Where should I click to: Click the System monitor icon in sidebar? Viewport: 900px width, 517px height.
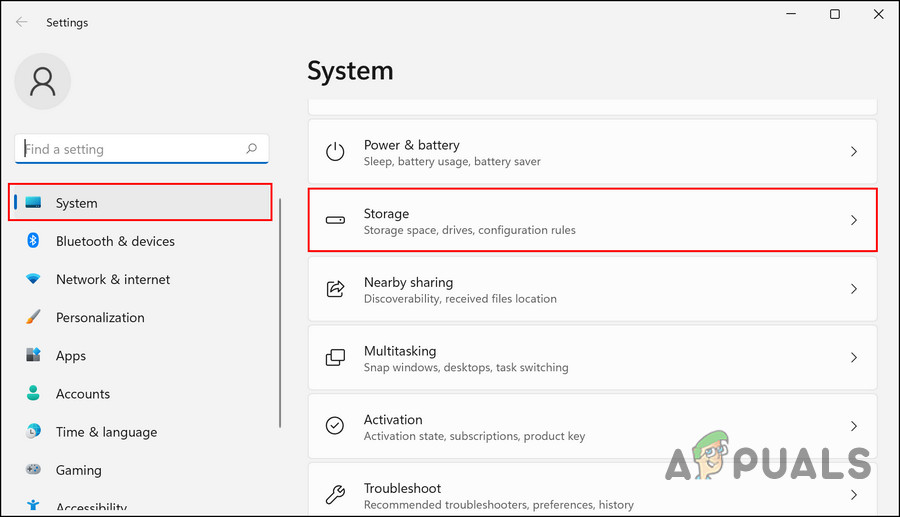[x=33, y=203]
